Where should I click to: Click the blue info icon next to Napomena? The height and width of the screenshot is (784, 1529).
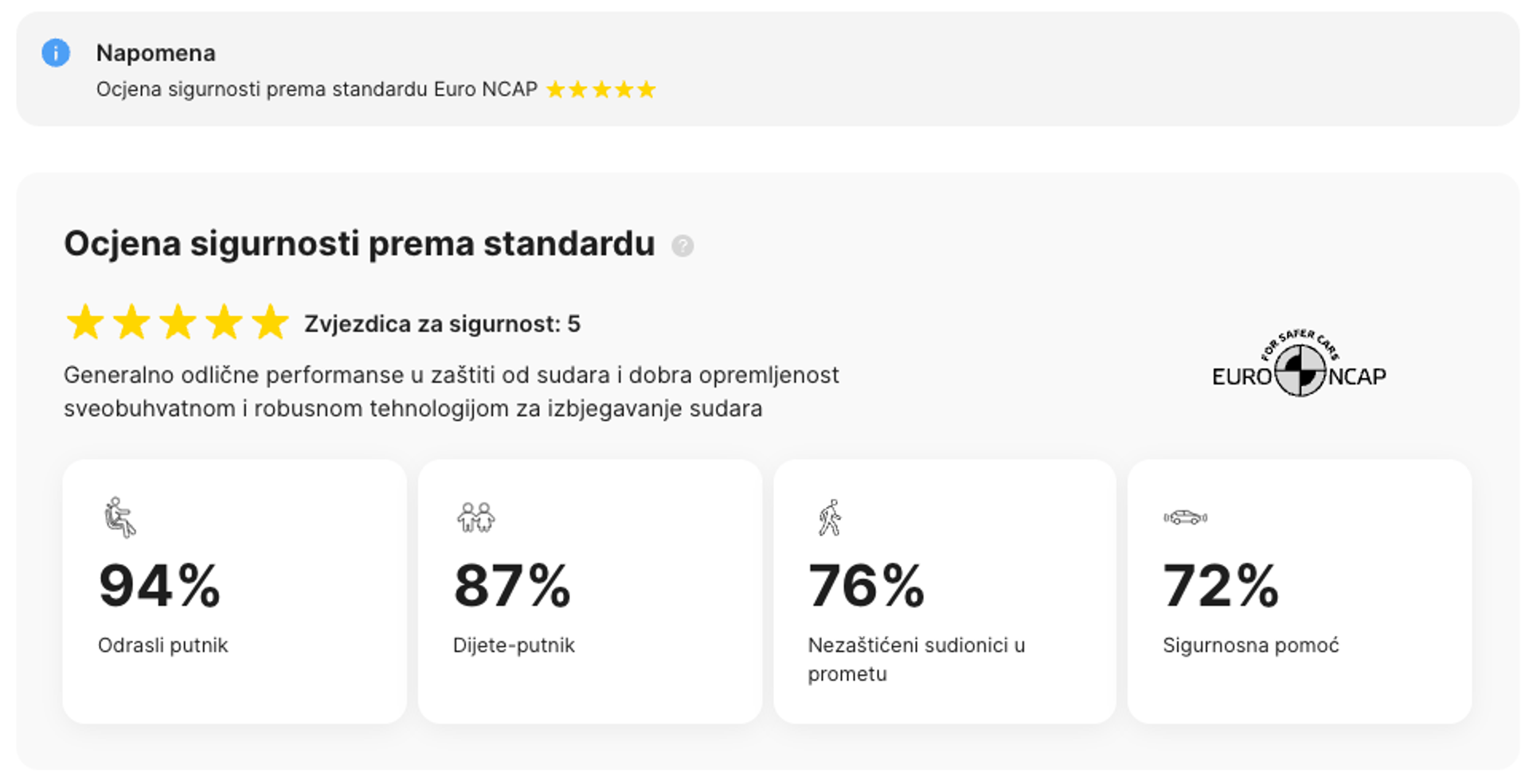56,53
